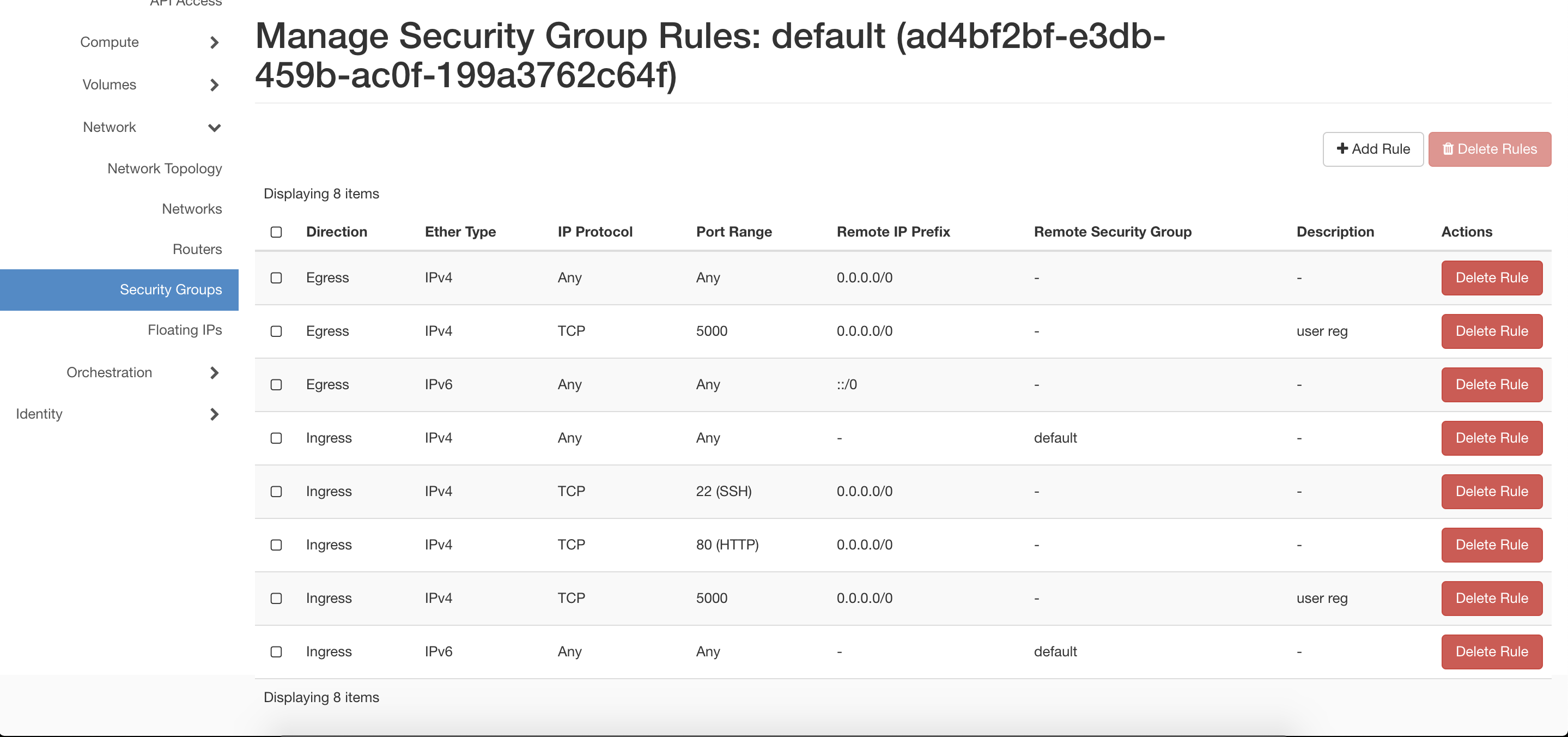The width and height of the screenshot is (1568, 737).
Task: Select the Ingress 22 (SSH) rule checkbox
Action: pyautogui.click(x=276, y=492)
